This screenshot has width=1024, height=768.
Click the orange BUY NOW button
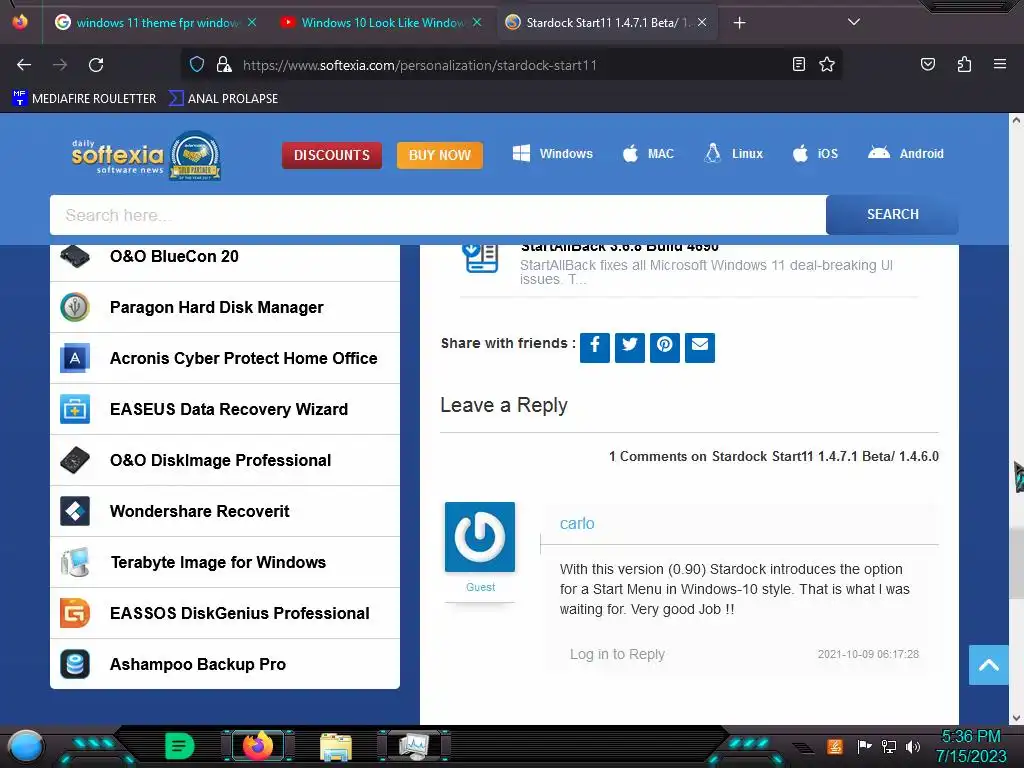pyautogui.click(x=440, y=155)
